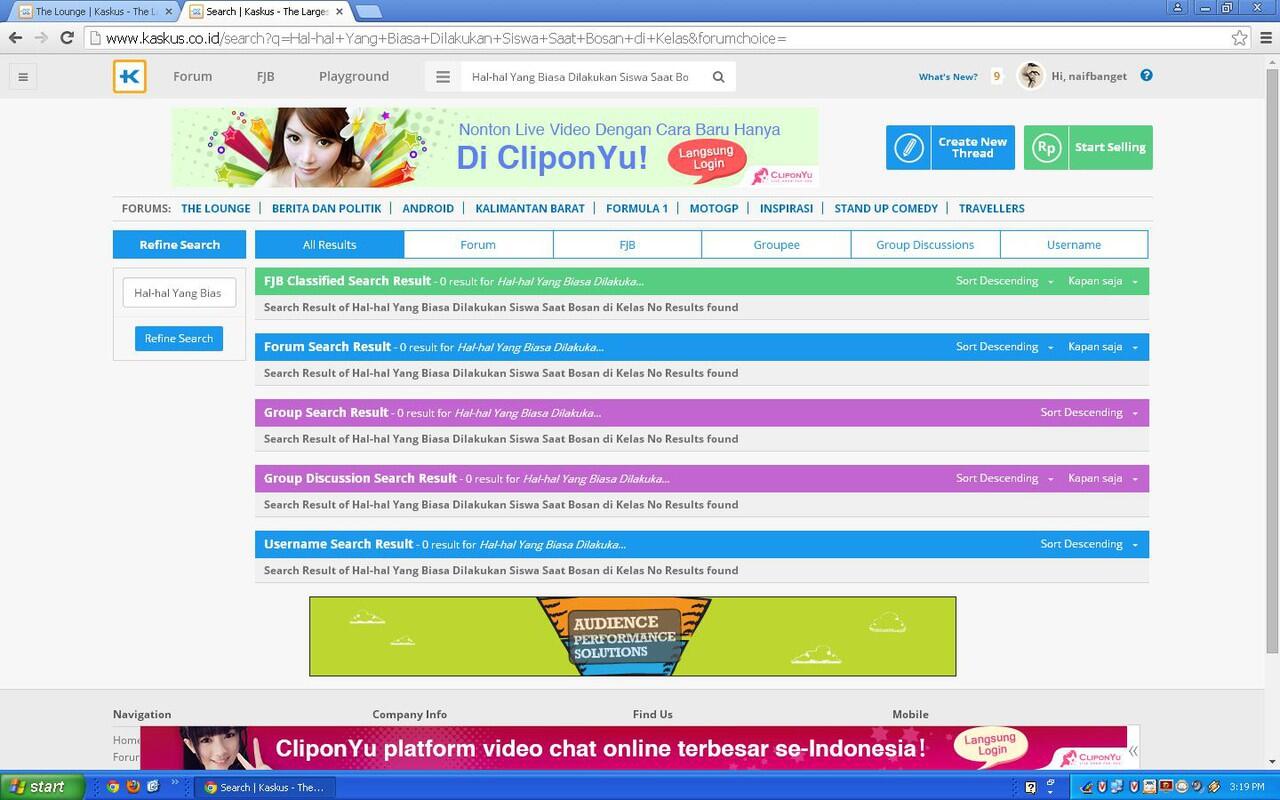Image resolution: width=1280 pixels, height=800 pixels.
Task: Click the Start Selling button
Action: [x=1088, y=148]
